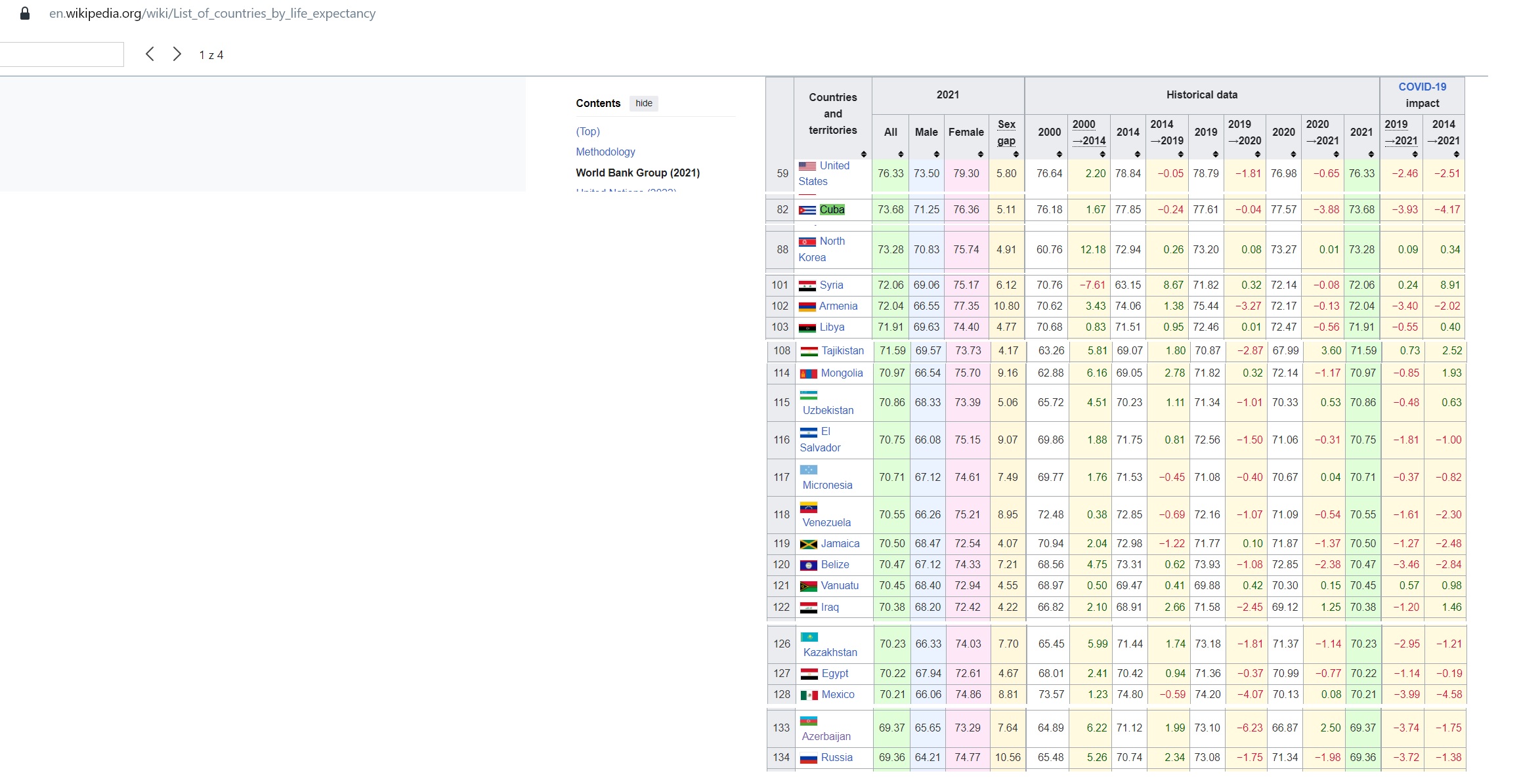This screenshot has height=784, width=1540.
Task: Sort by the historical 2020 column
Action: click(1293, 154)
